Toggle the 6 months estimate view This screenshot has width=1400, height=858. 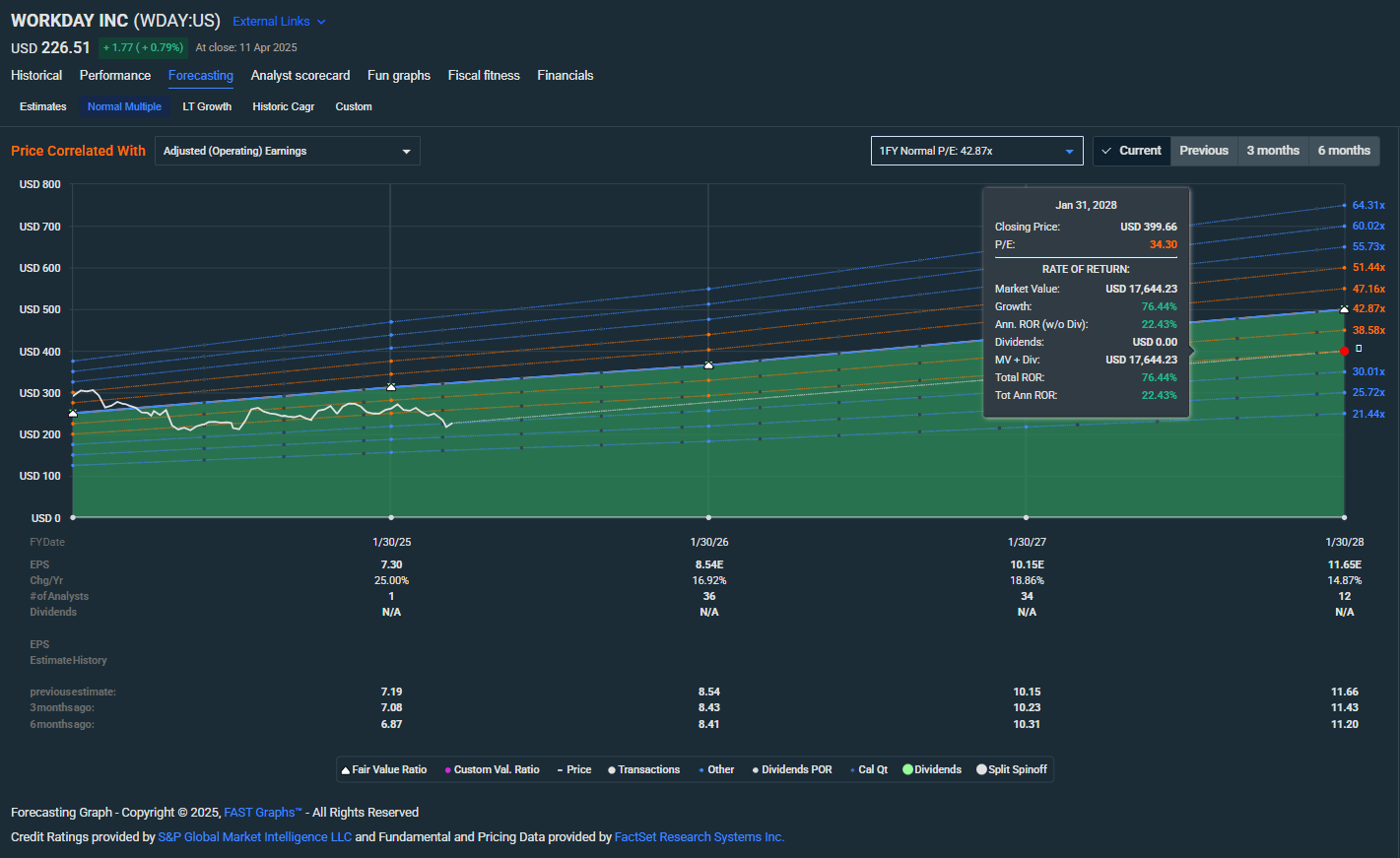point(1344,151)
